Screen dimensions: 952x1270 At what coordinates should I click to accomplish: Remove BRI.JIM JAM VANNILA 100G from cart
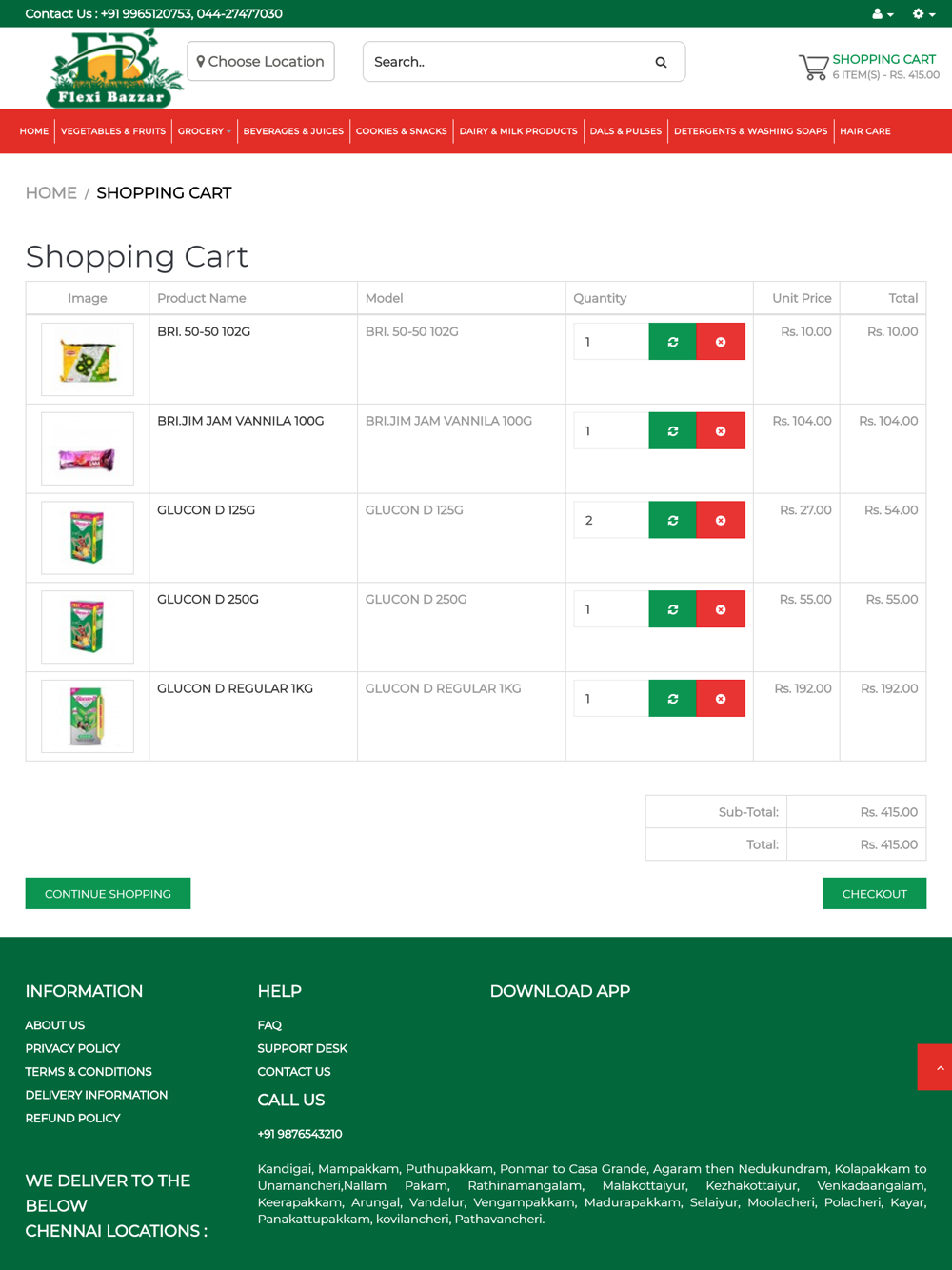point(721,431)
